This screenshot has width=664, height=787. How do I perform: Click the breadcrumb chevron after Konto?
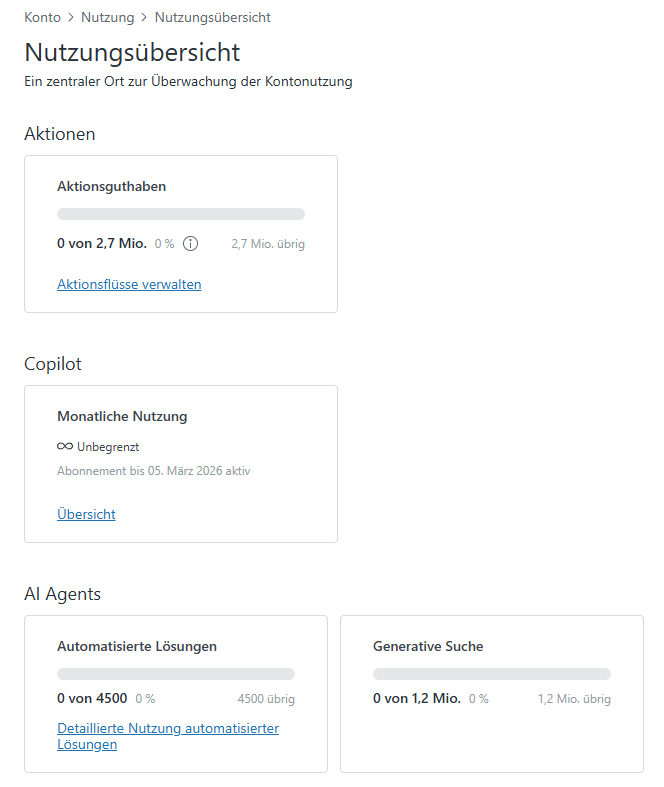pos(71,17)
